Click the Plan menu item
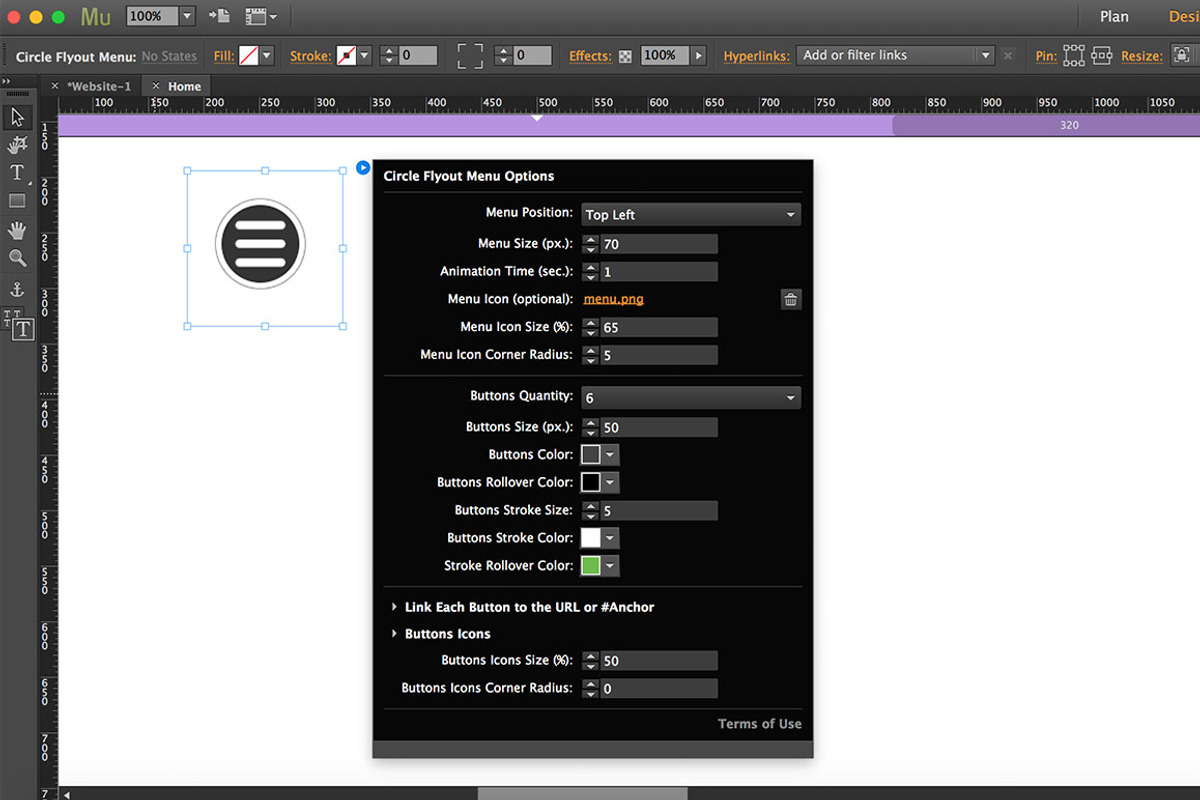Image resolution: width=1200 pixels, height=800 pixels. coord(1113,16)
